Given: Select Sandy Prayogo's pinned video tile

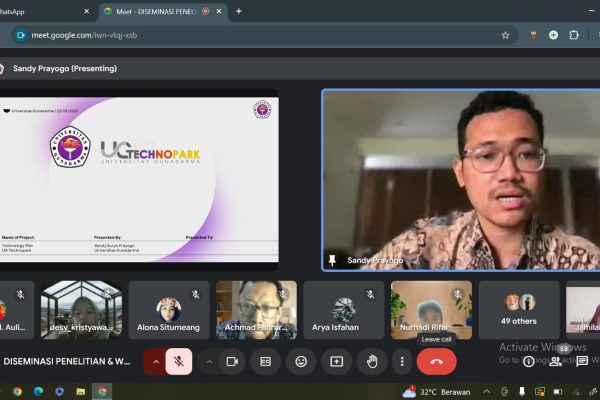Looking at the screenshot, I should pos(461,180).
